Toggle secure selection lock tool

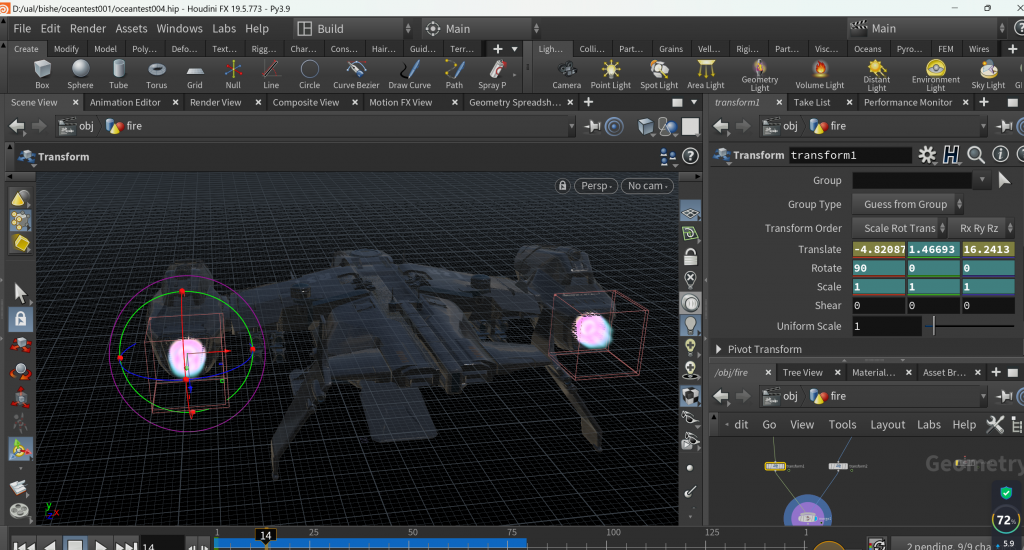click(20, 319)
